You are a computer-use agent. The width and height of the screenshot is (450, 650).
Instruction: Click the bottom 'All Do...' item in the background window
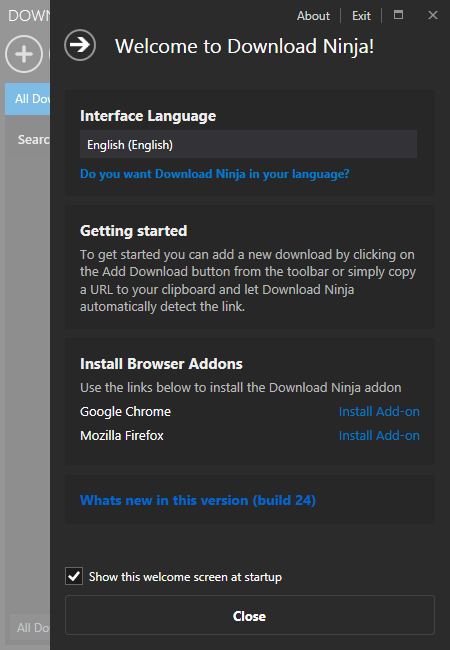click(30, 628)
